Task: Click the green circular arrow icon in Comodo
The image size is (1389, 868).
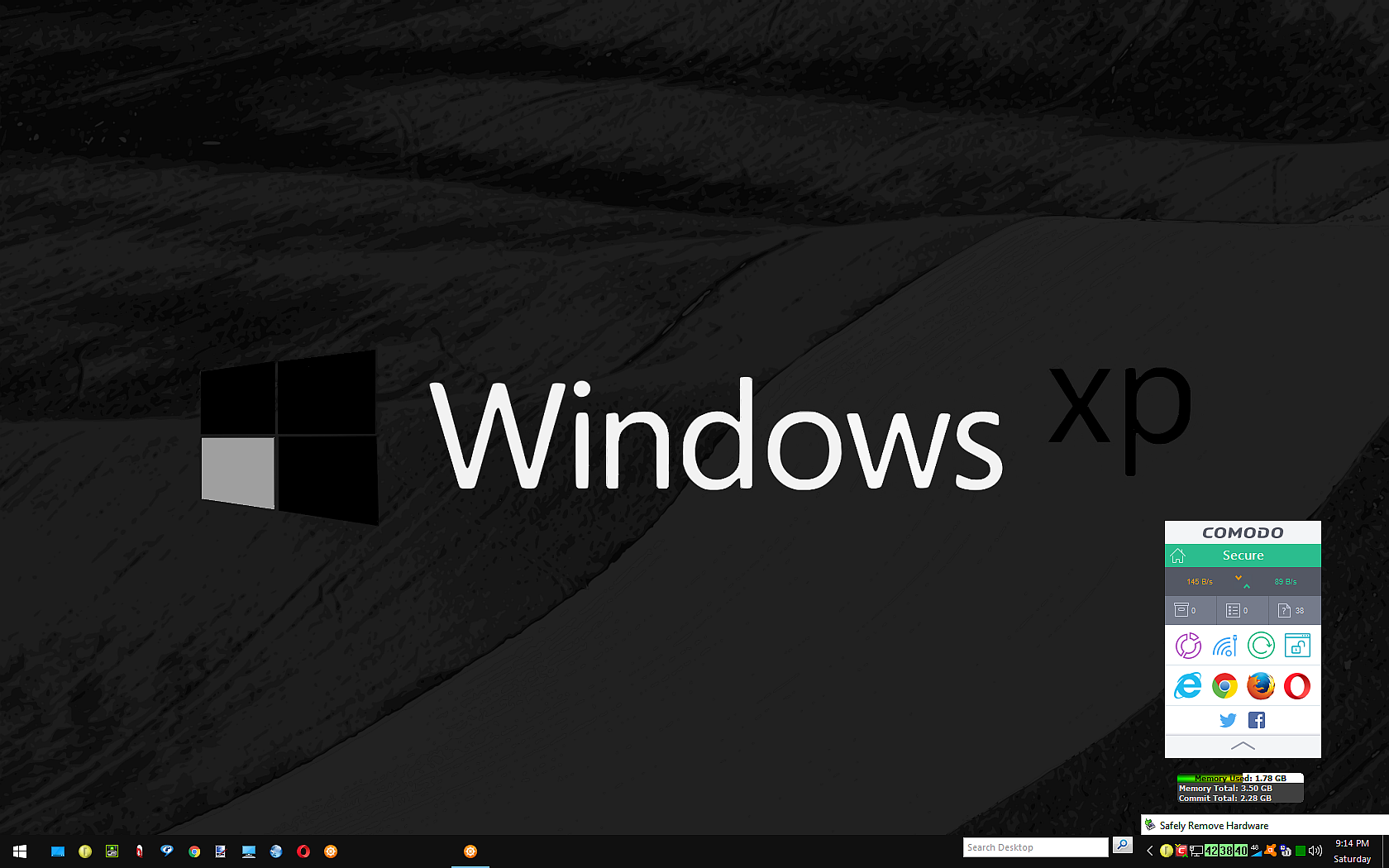Action: [x=1261, y=646]
